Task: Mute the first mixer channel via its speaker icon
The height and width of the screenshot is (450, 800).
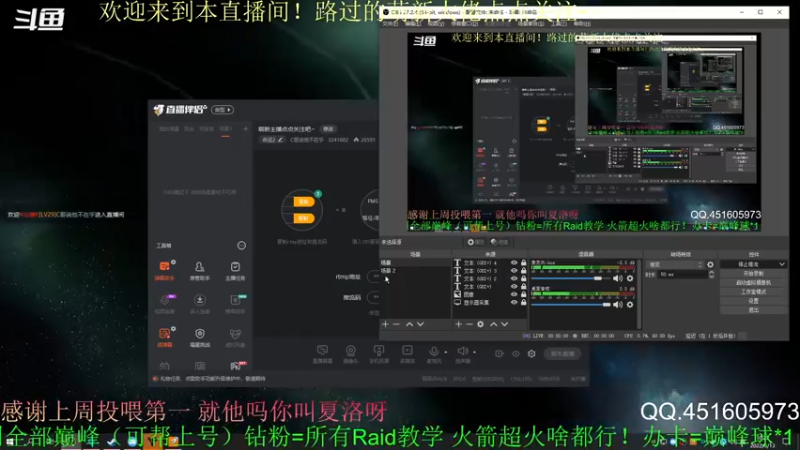Action: [617, 278]
